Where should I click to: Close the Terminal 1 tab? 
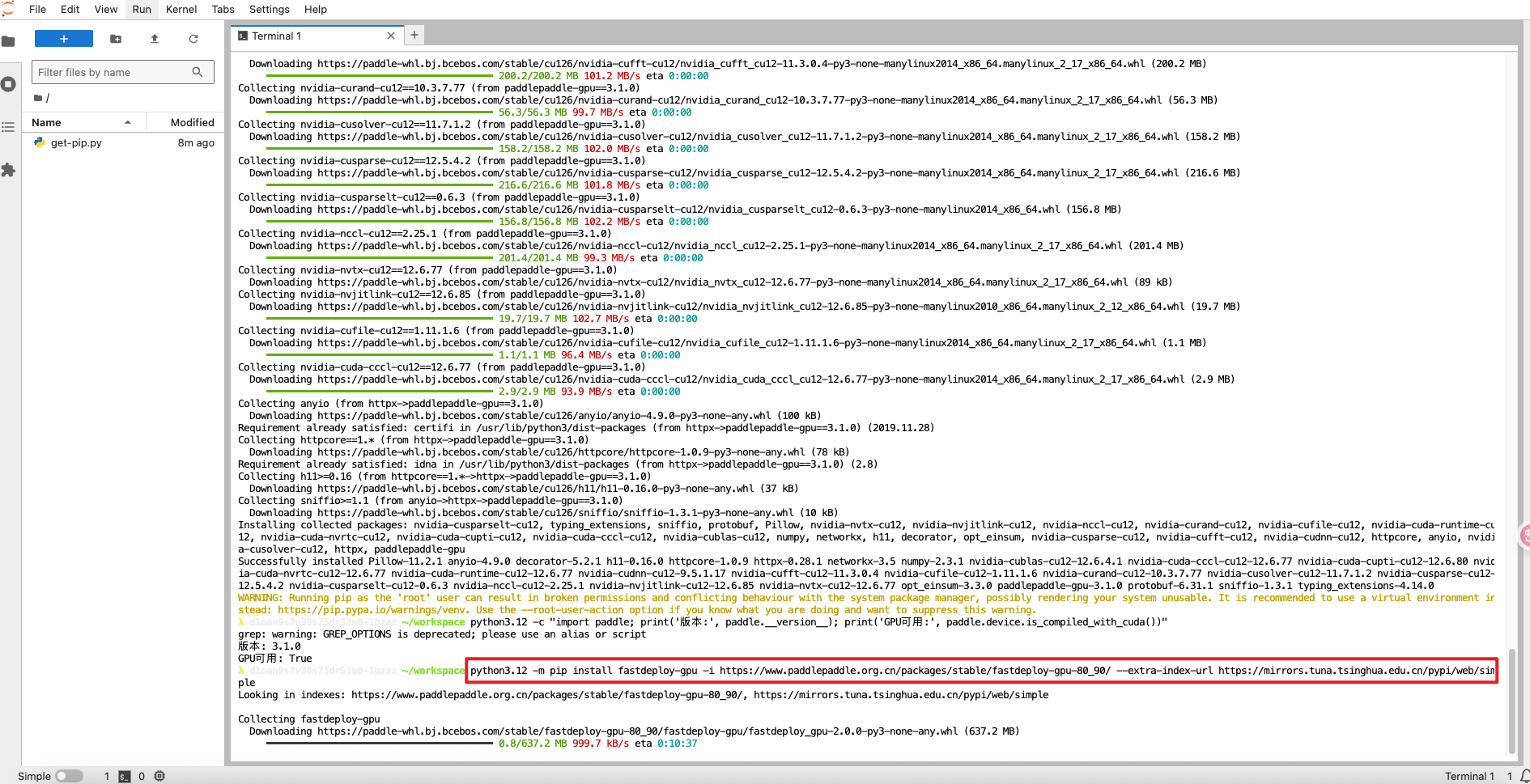[391, 36]
